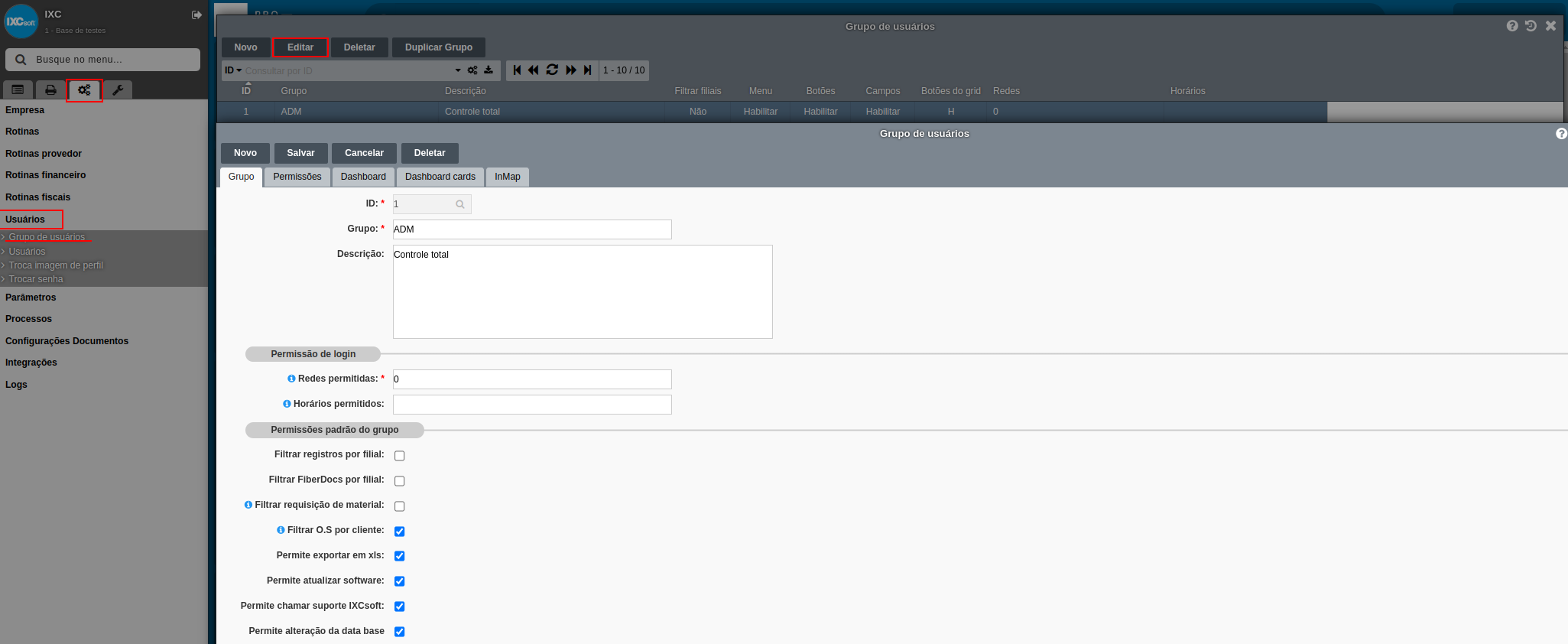Click info icon next to Horários permitidos
Screen dimensions: 1568x644
[287, 404]
